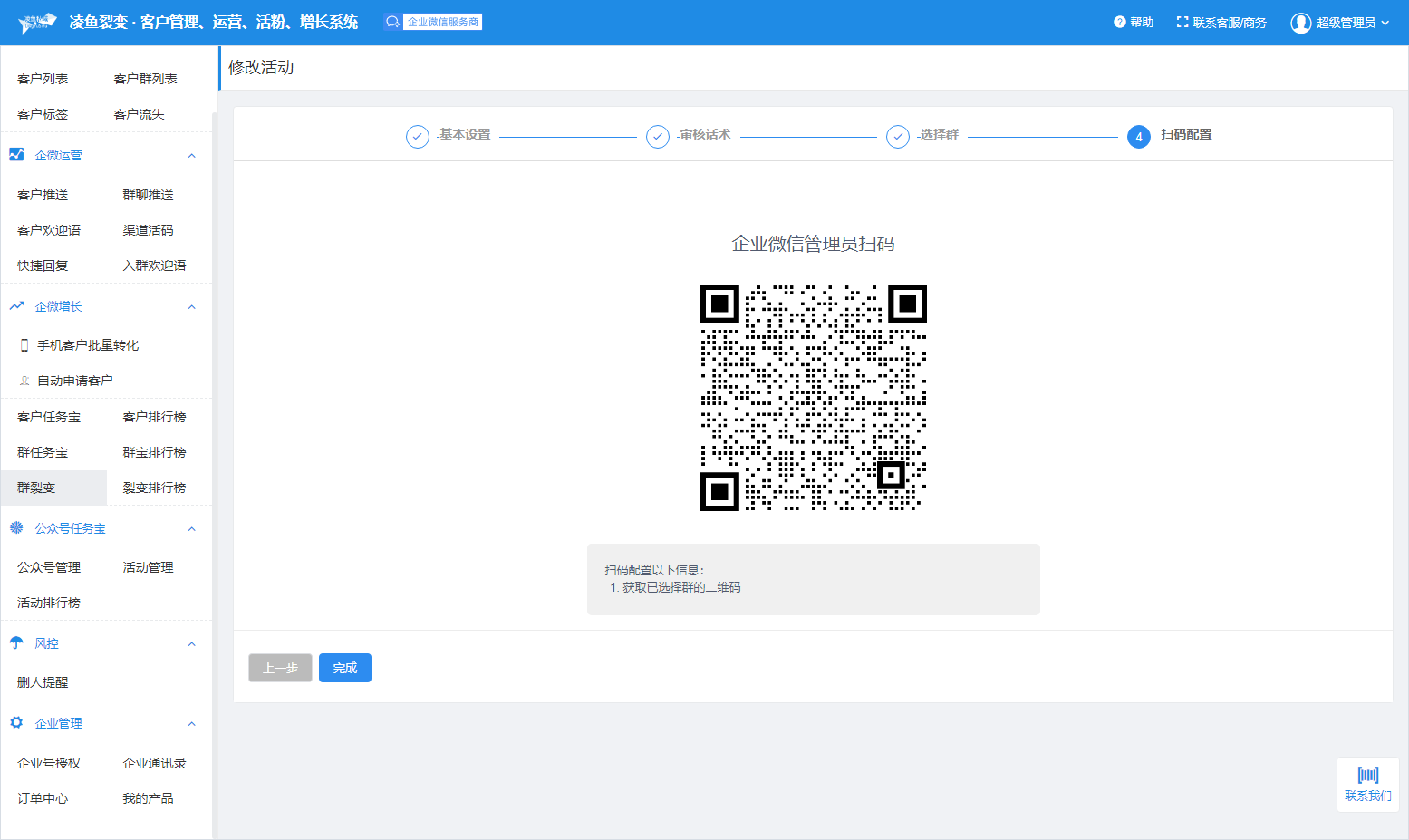Go to the 基本设置 step circle
The image size is (1409, 840).
coord(417,136)
